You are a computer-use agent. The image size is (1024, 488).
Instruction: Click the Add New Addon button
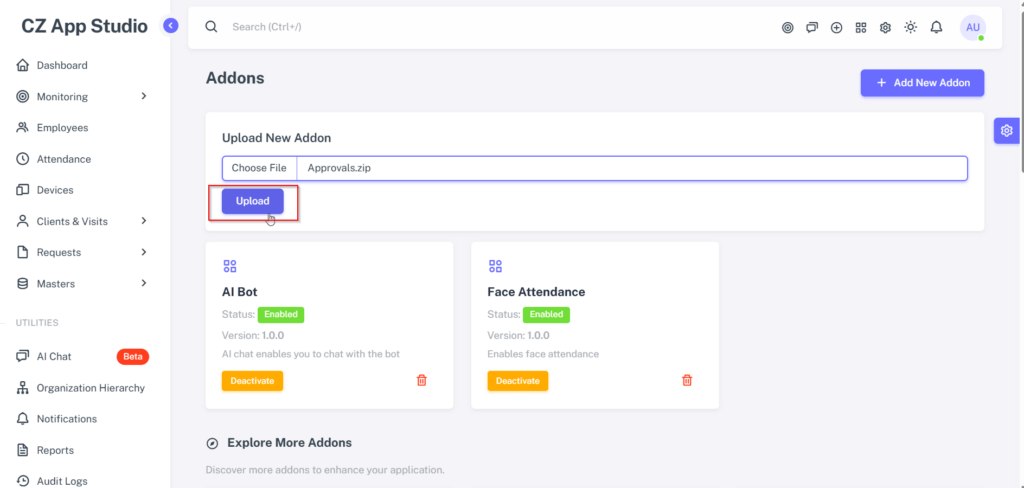click(x=922, y=83)
